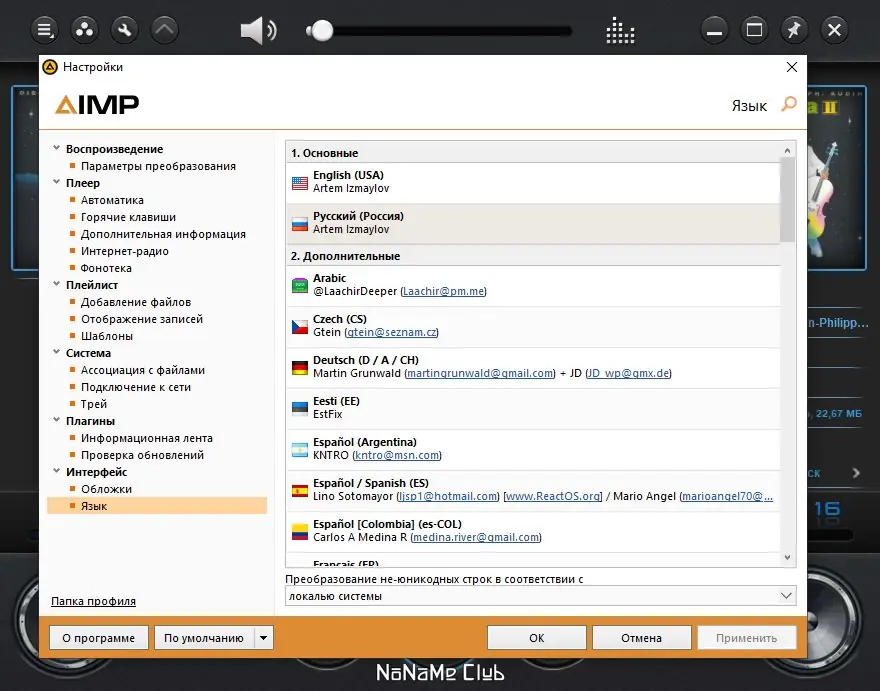
Task: Collapse the Система tree section
Action: tap(56, 352)
